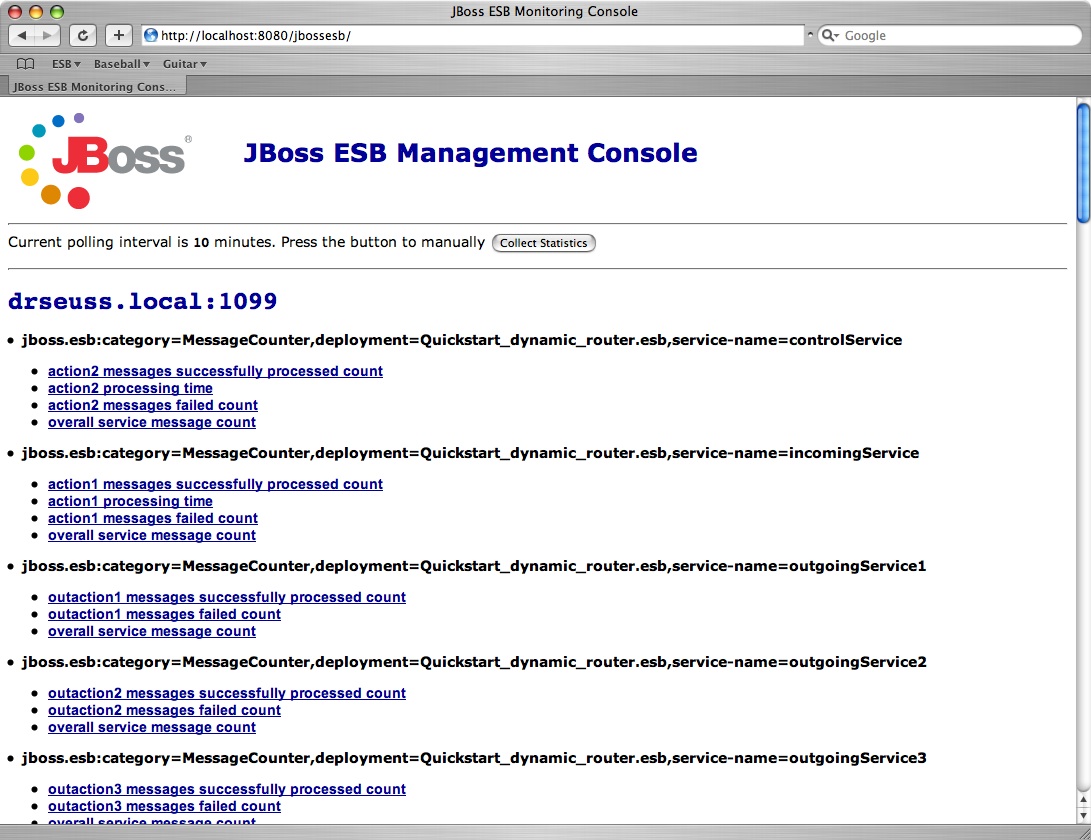Click the controlService MessageCounter entry text
Image resolution: width=1091 pixels, height=840 pixels.
click(x=462, y=340)
